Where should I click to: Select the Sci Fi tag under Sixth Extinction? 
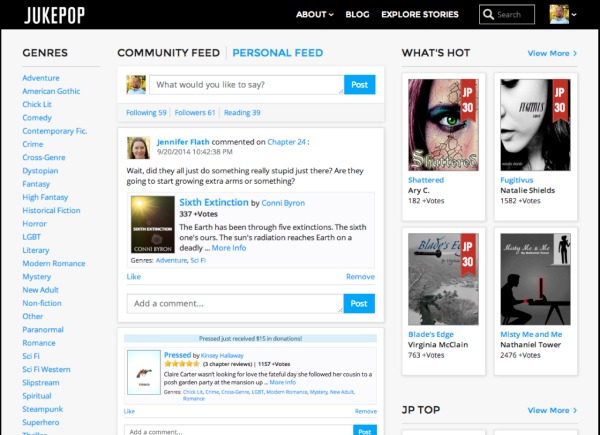pos(198,260)
